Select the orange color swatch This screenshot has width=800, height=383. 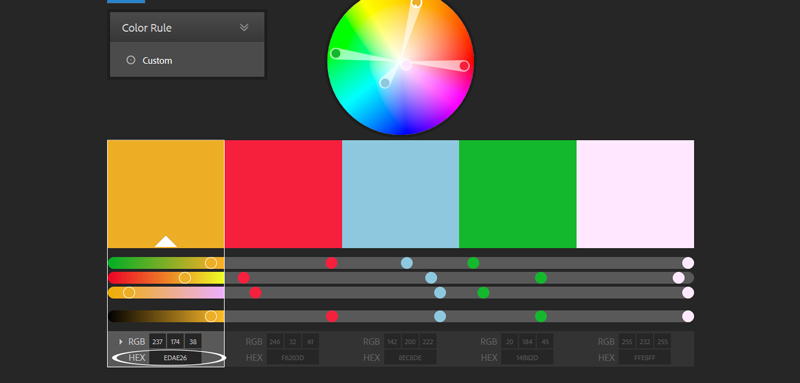pyautogui.click(x=166, y=194)
